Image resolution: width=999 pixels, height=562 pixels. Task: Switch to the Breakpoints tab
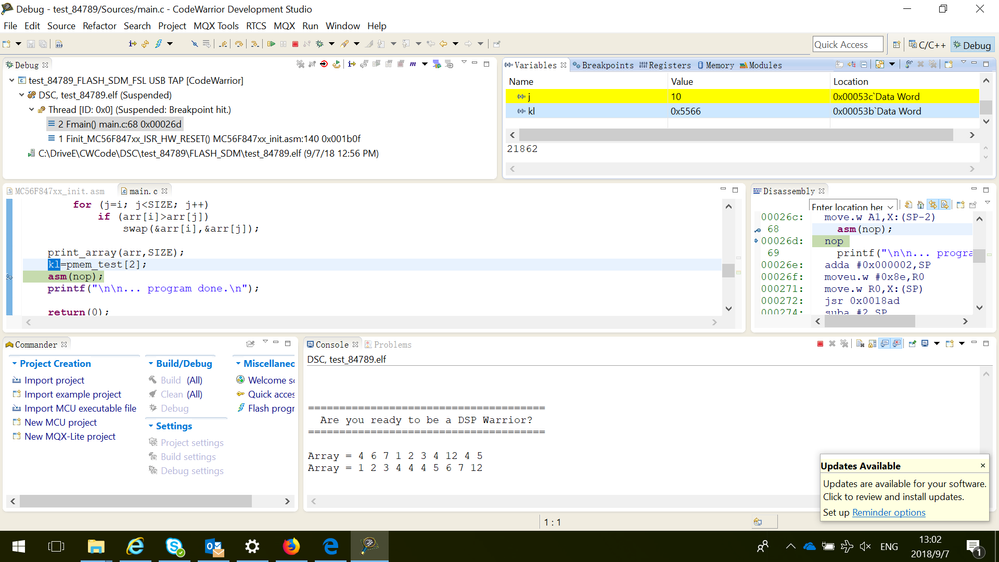[x=603, y=65]
